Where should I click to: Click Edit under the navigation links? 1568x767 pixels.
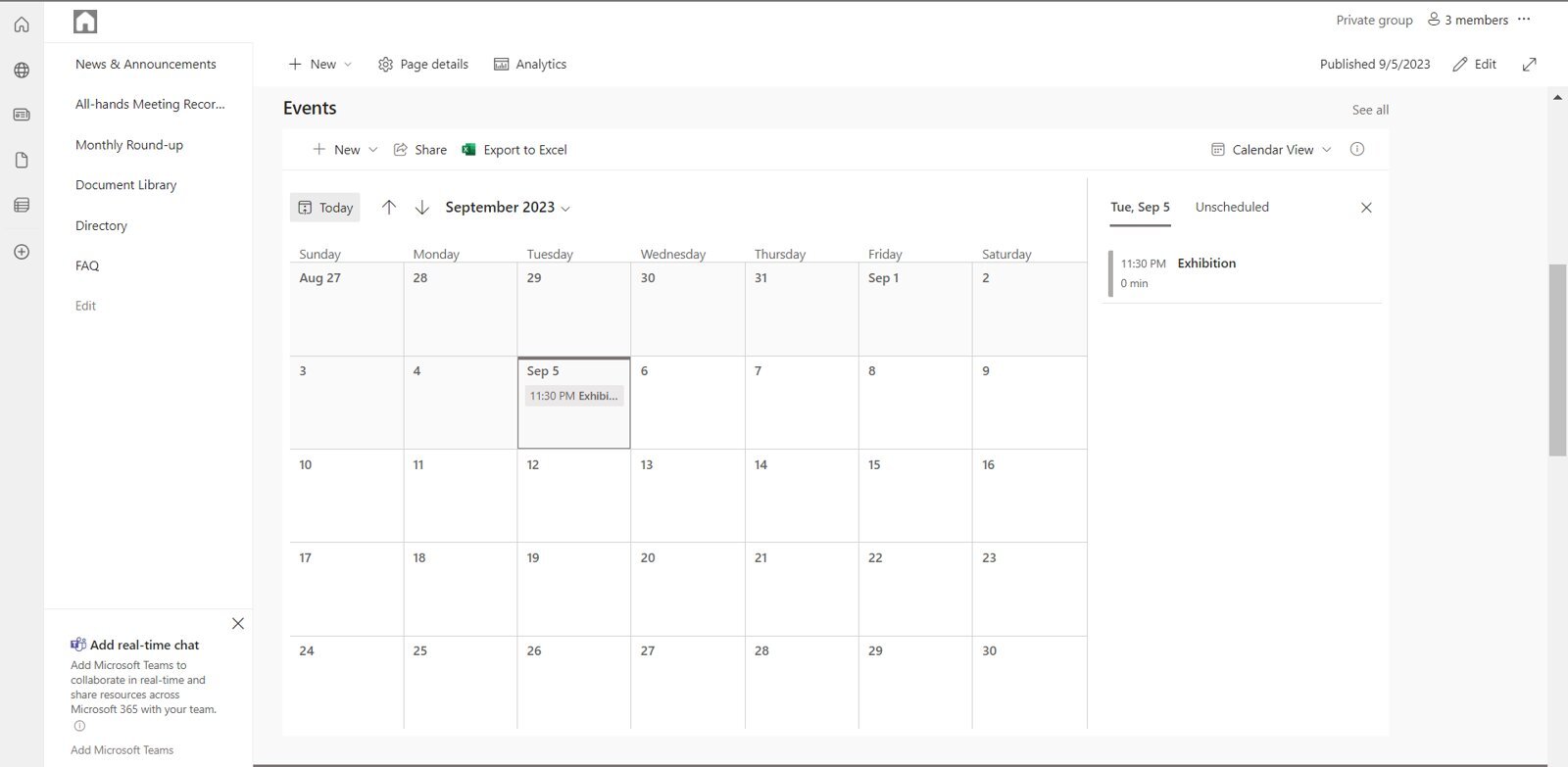[86, 307]
